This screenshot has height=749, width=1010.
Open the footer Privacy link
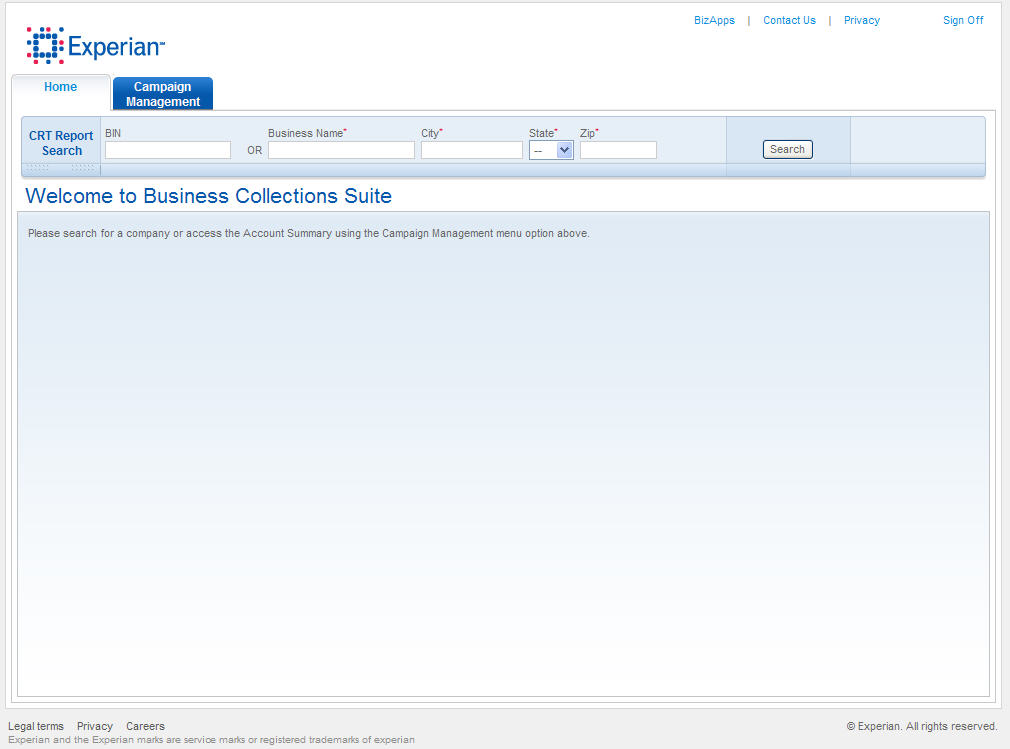pyautogui.click(x=95, y=726)
